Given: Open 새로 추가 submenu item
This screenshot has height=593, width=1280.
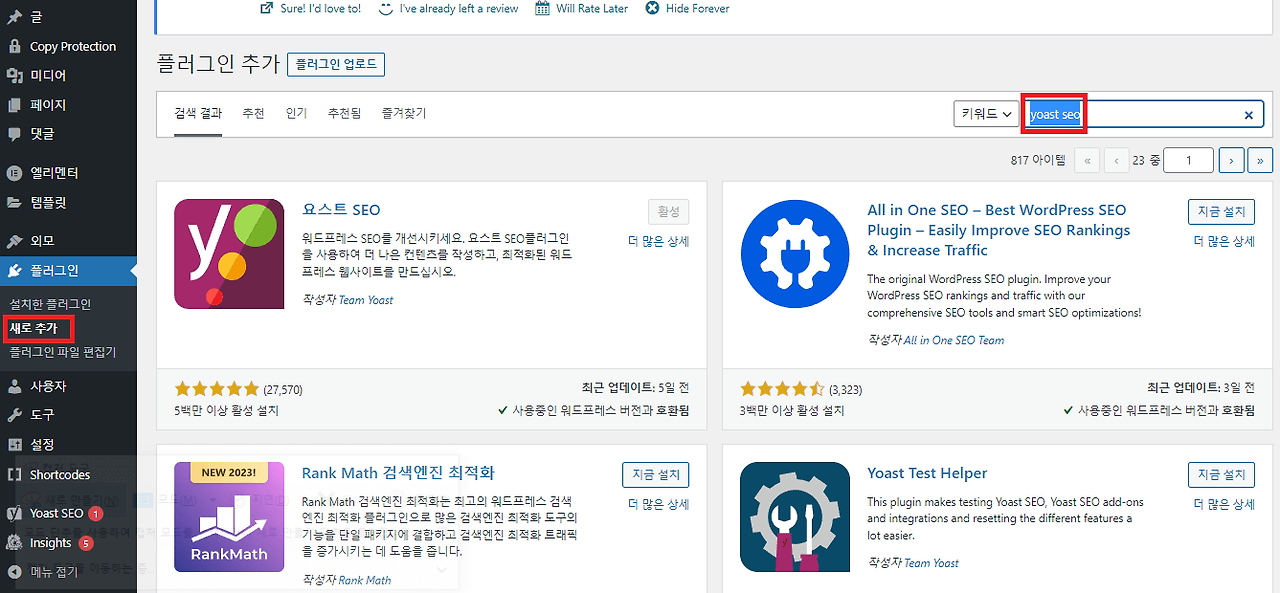Looking at the screenshot, I should point(34,328).
